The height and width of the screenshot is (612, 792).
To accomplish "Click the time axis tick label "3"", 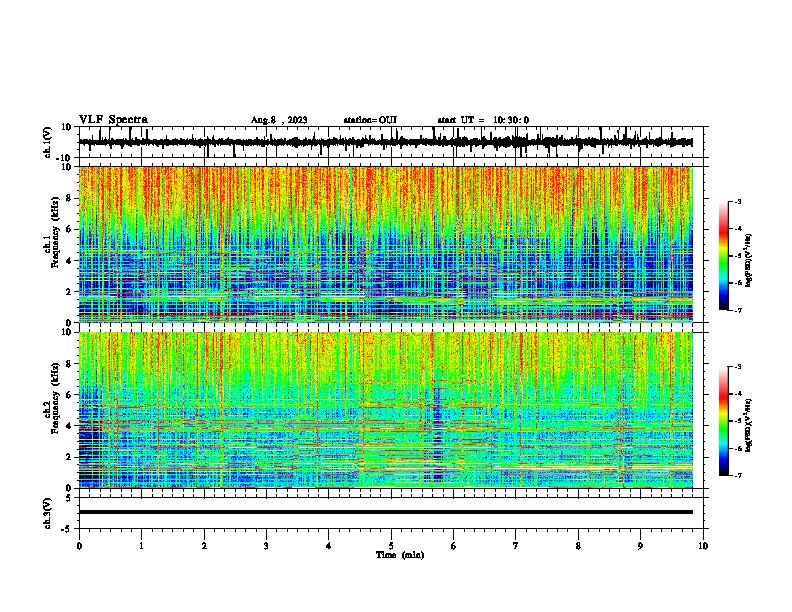I will click(266, 546).
